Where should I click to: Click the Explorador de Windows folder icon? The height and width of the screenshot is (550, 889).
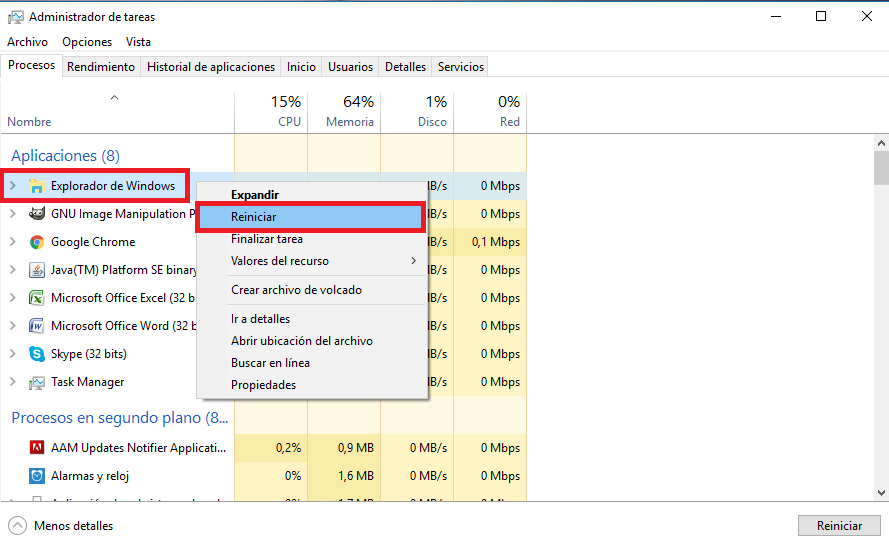click(x=37, y=186)
